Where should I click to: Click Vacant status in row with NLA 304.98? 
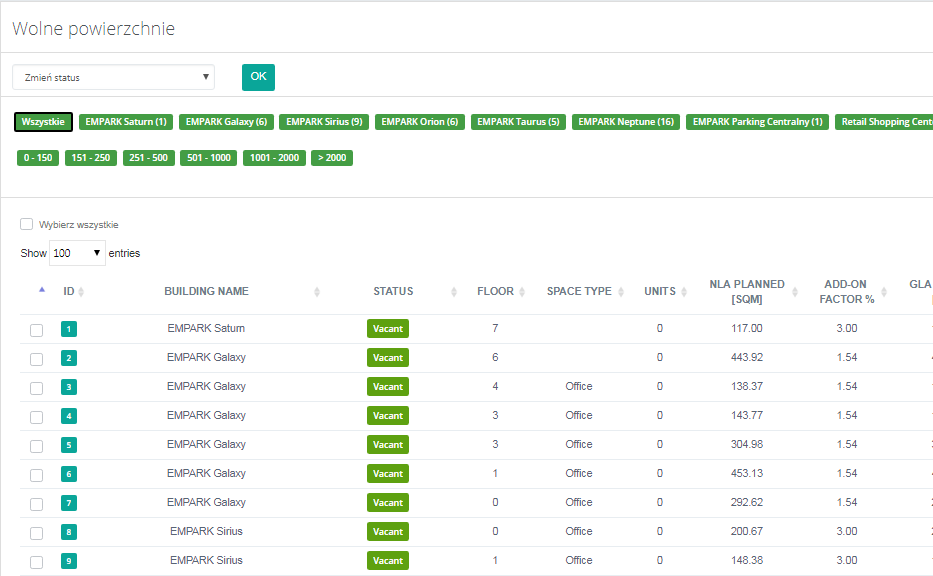388,445
